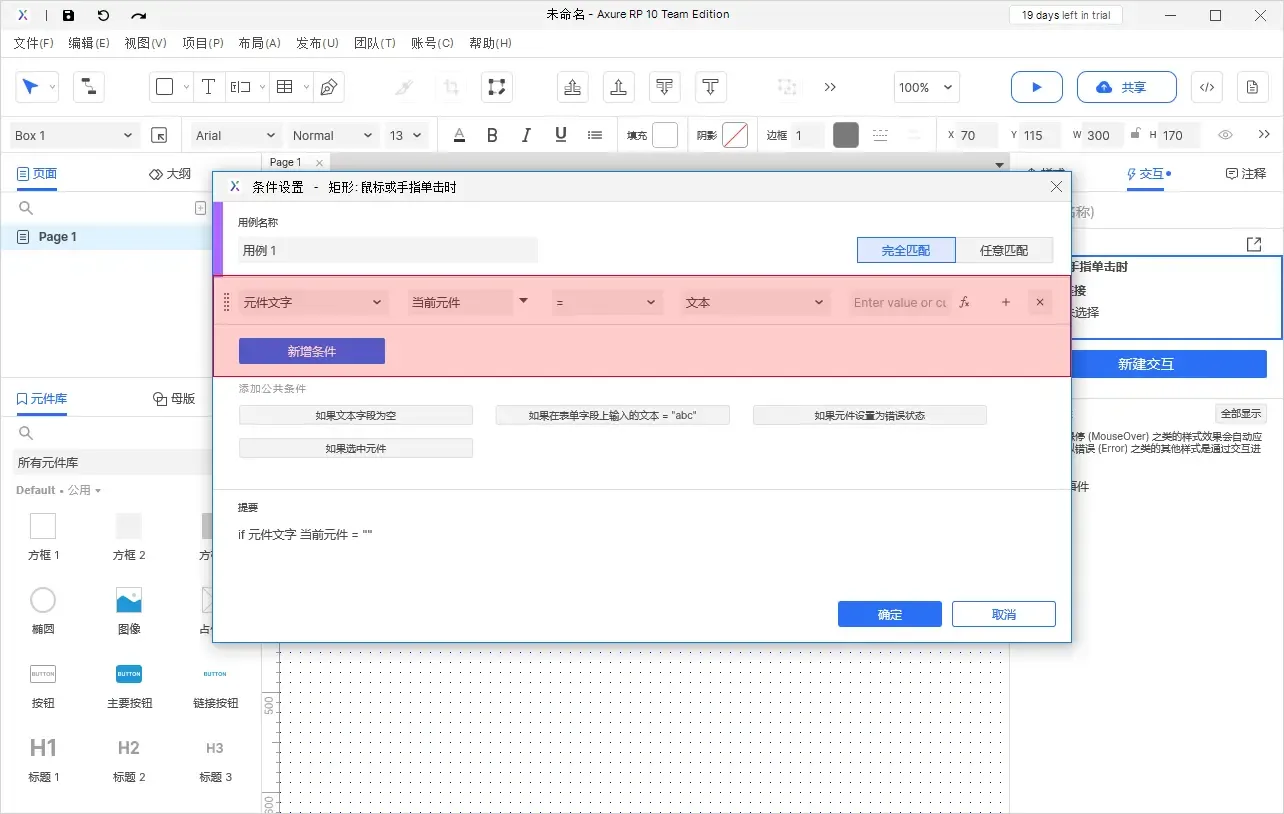Viewport: 1284px width, 814px height.
Task: Open the Arial font family dropdown
Action: (233, 134)
